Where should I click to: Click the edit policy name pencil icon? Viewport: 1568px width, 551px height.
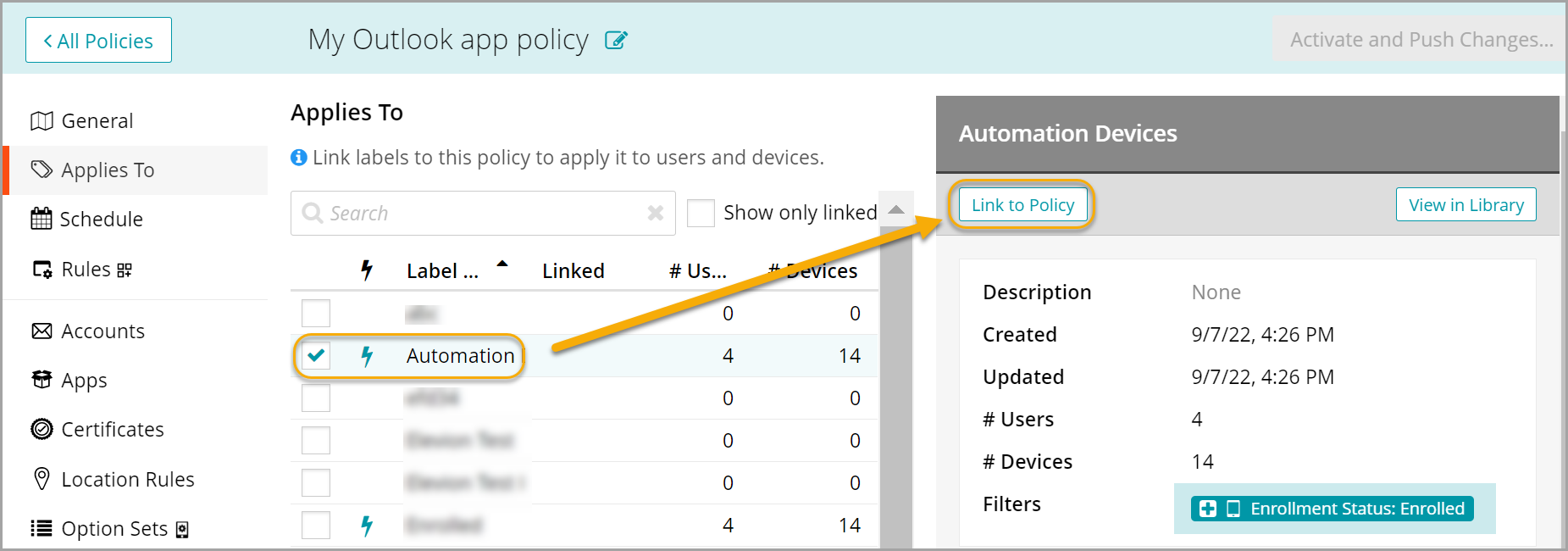click(x=616, y=40)
